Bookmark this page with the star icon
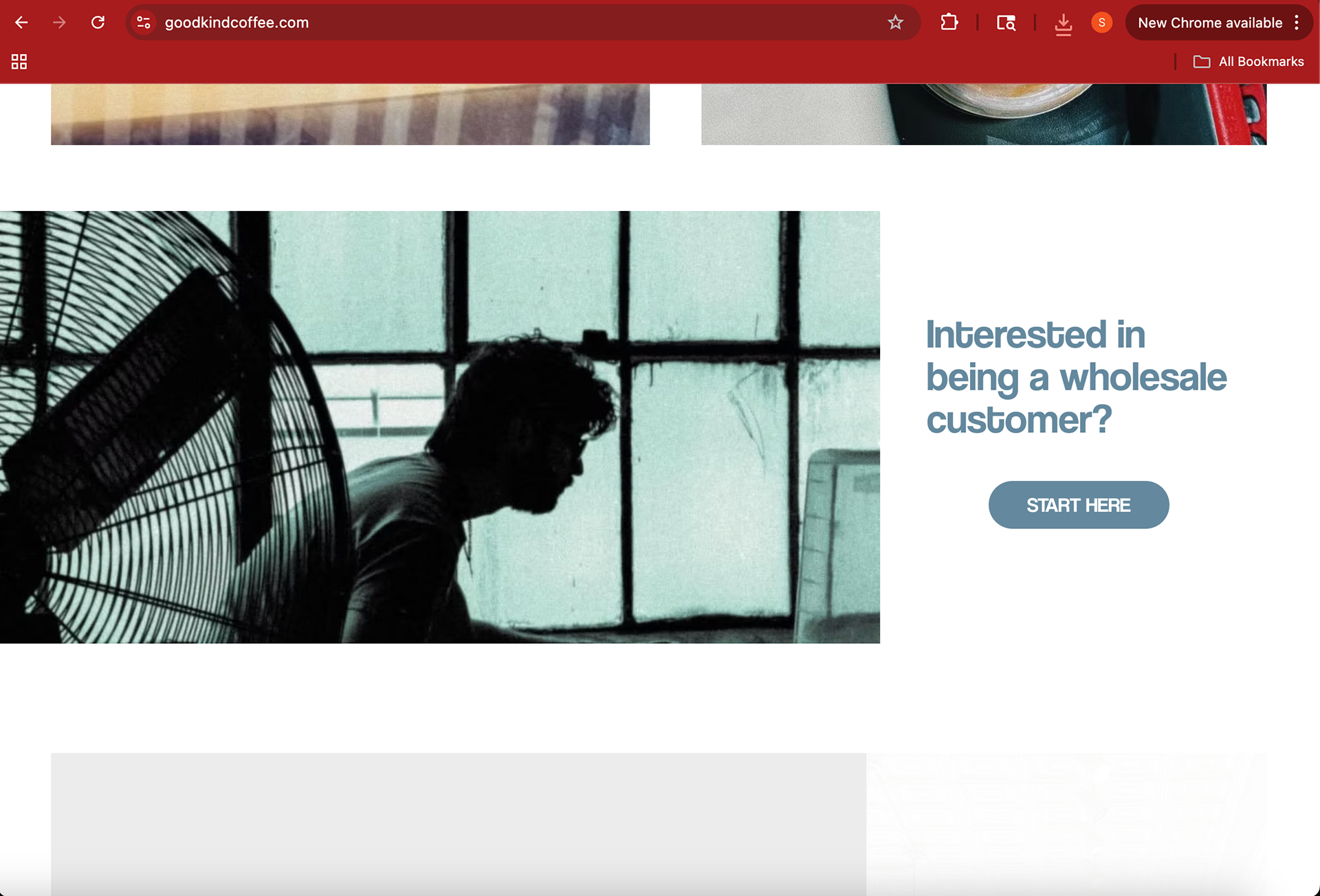 tap(895, 23)
